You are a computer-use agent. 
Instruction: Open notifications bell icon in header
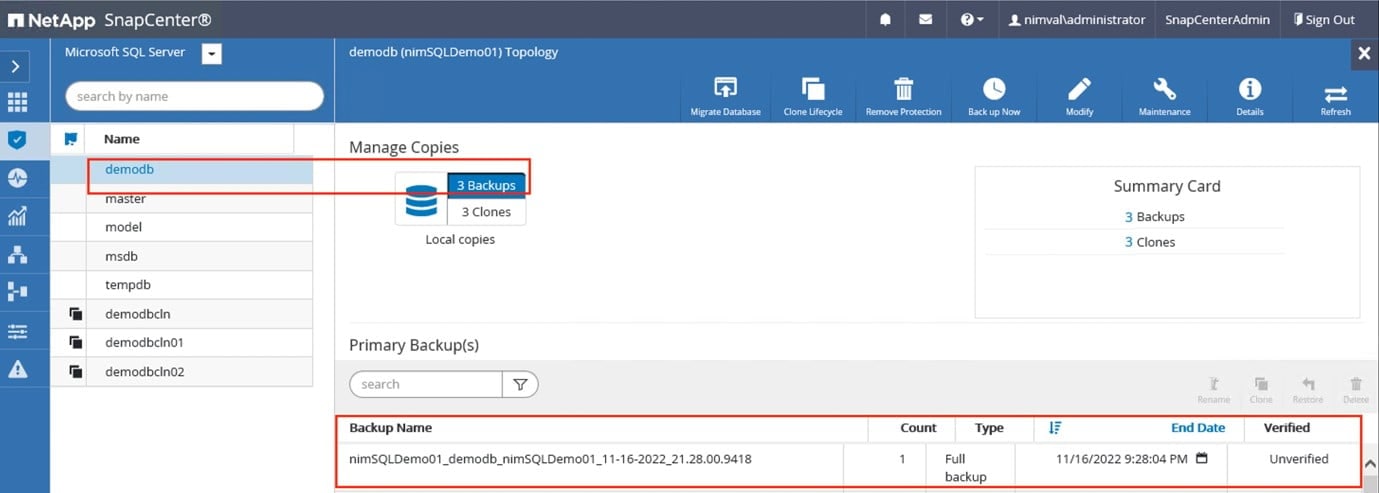(x=885, y=20)
